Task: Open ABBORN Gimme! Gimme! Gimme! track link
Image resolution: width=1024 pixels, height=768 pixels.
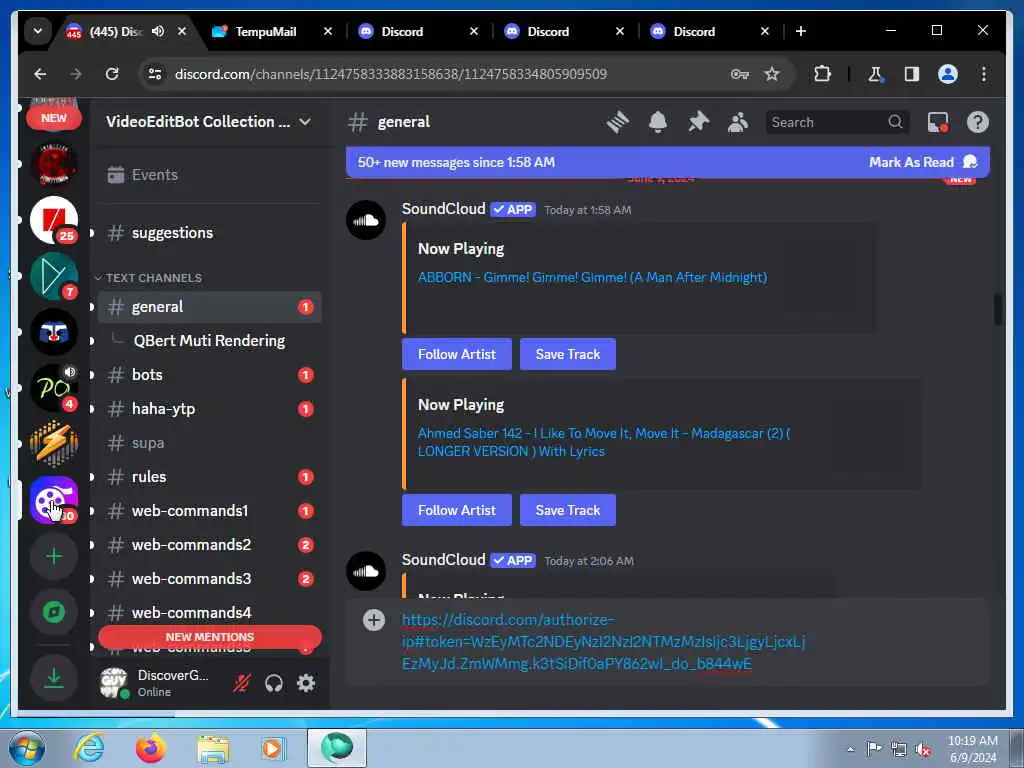Action: (592, 278)
